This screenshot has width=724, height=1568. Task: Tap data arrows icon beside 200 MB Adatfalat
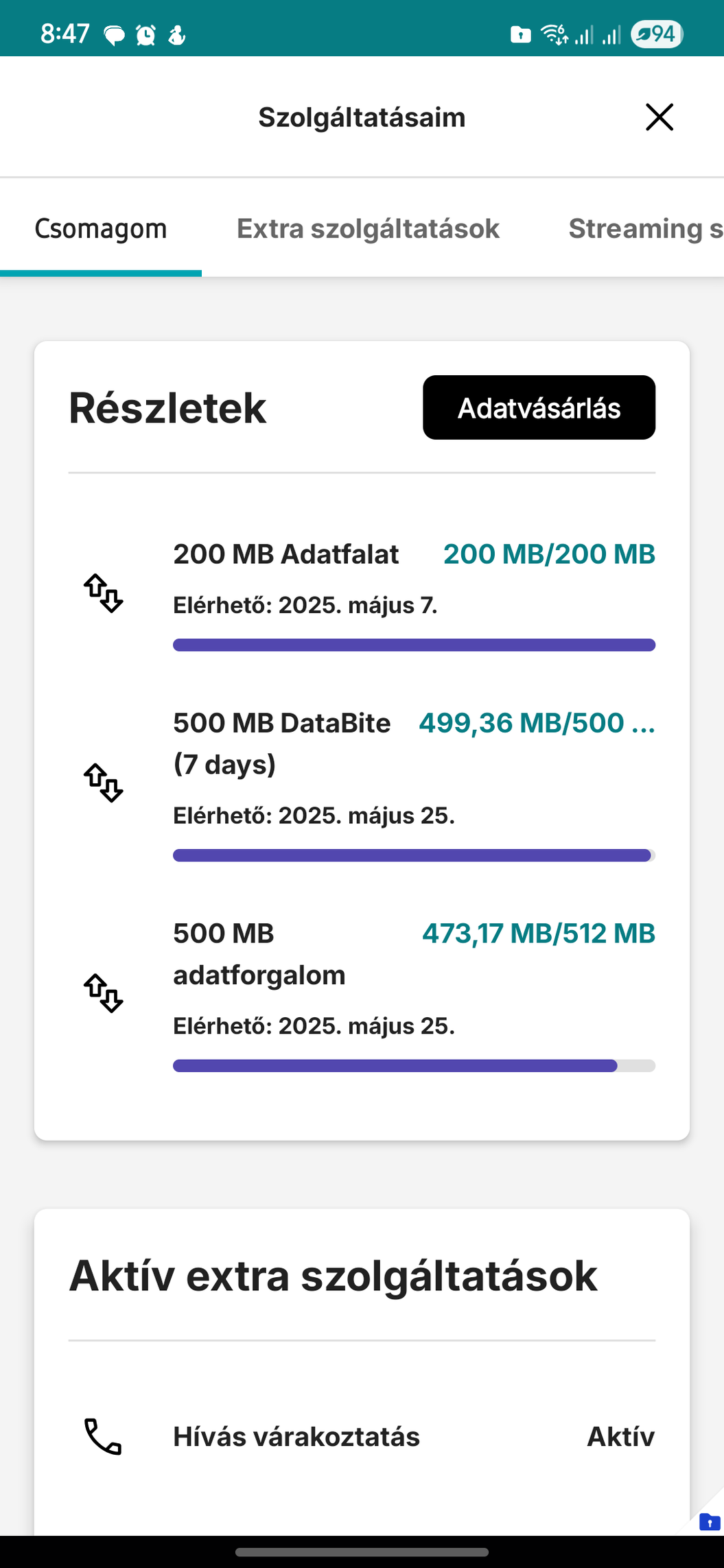tap(104, 593)
